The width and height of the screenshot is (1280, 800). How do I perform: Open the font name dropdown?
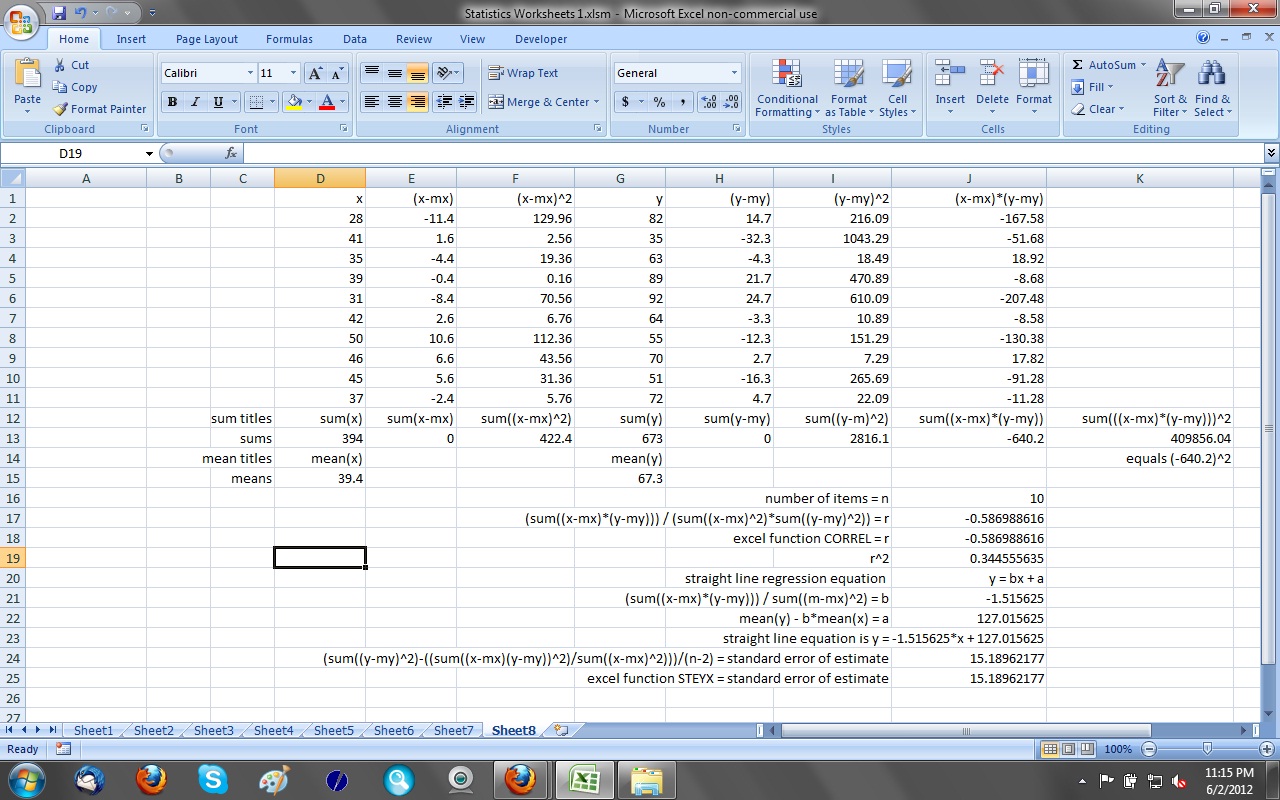(250, 73)
